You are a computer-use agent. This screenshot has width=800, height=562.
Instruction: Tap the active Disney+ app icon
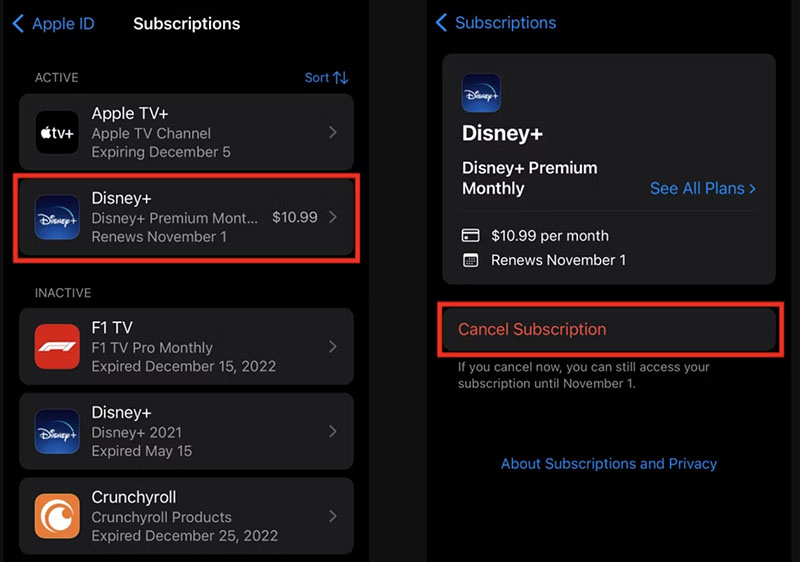point(57,217)
